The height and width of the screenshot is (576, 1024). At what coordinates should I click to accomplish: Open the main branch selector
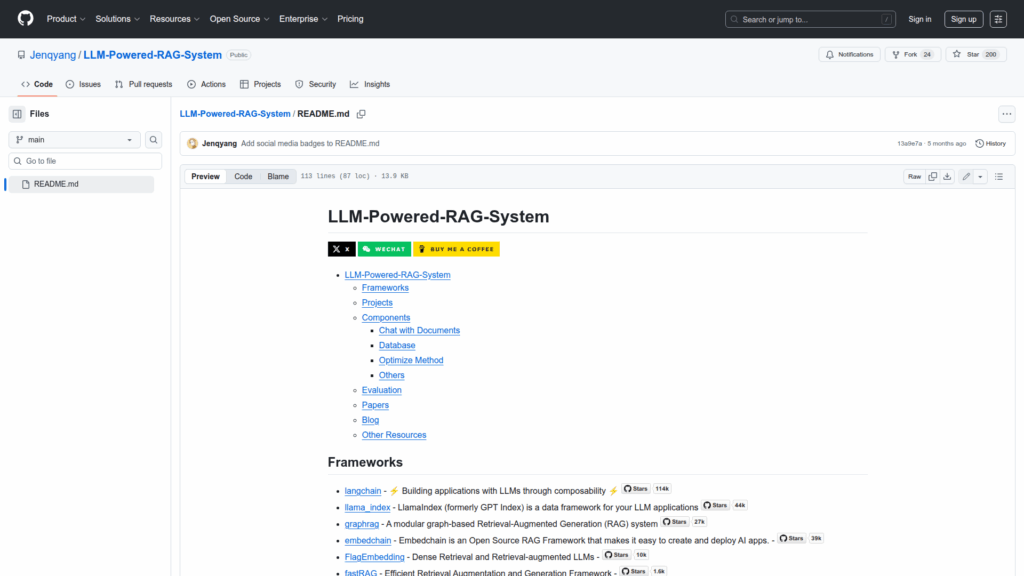pos(74,140)
